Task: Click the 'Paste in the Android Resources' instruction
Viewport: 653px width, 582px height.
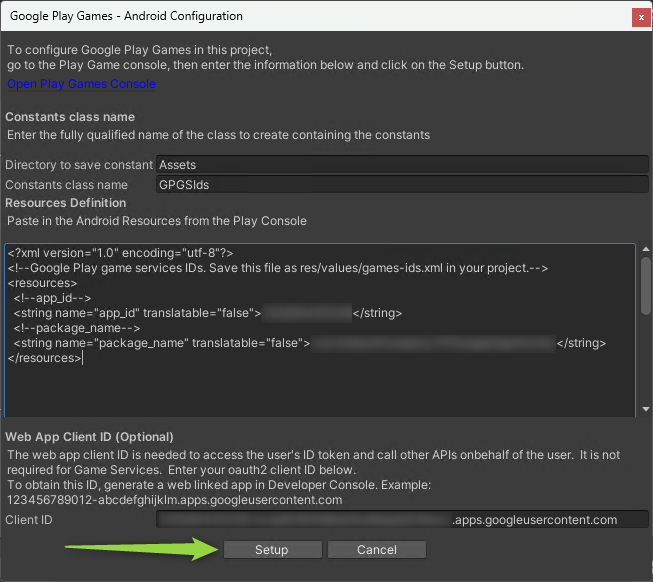Action: tap(157, 221)
